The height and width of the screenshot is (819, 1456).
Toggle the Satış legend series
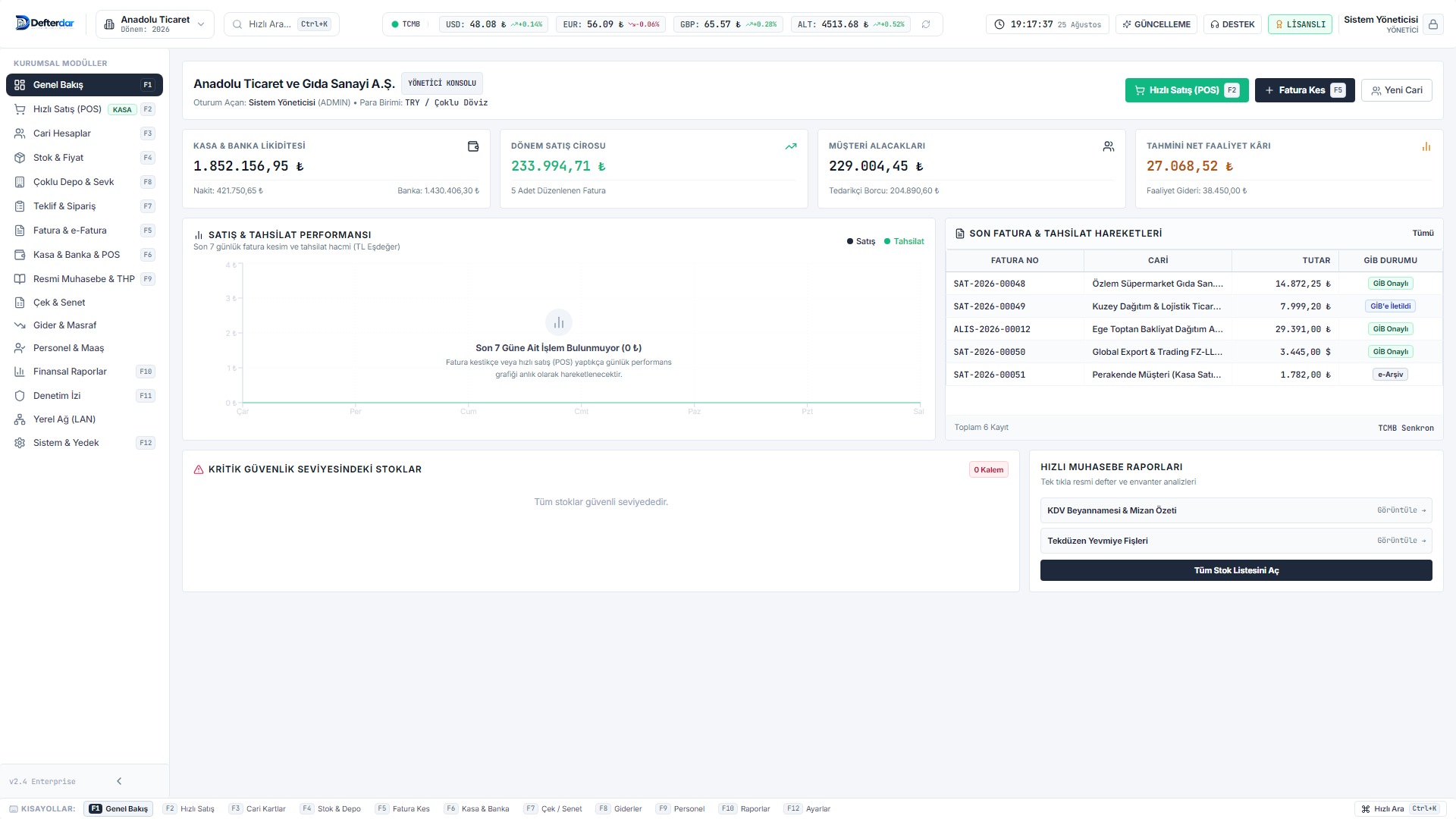(861, 241)
